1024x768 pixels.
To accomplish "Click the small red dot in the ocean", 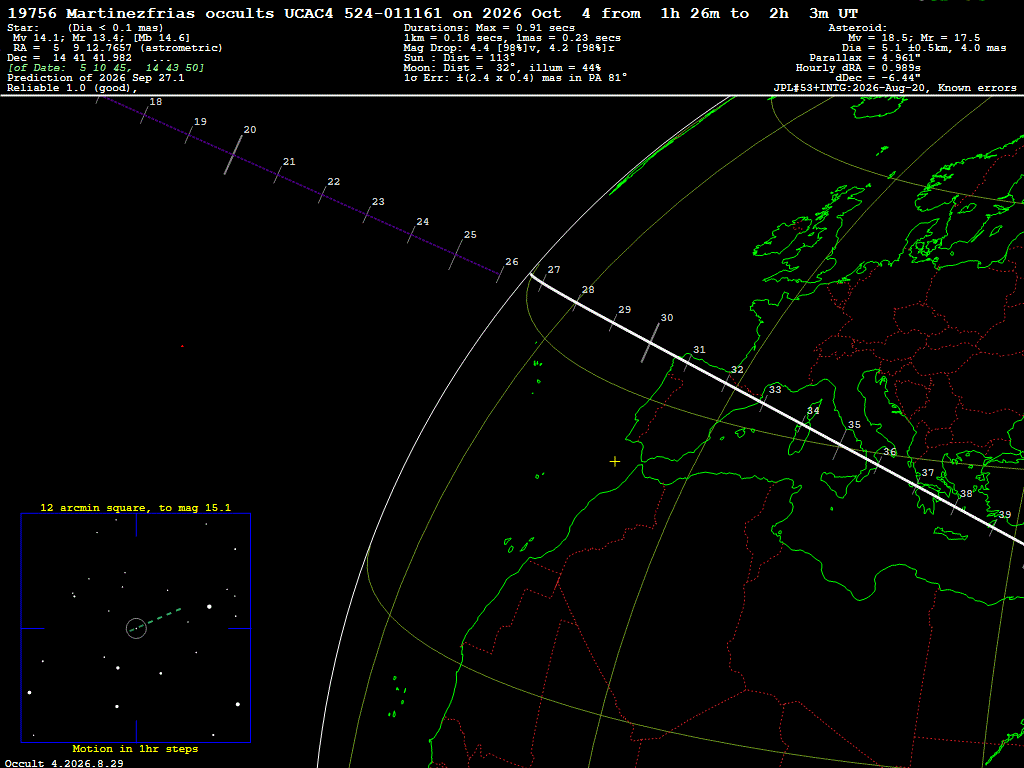I will (x=182, y=346).
